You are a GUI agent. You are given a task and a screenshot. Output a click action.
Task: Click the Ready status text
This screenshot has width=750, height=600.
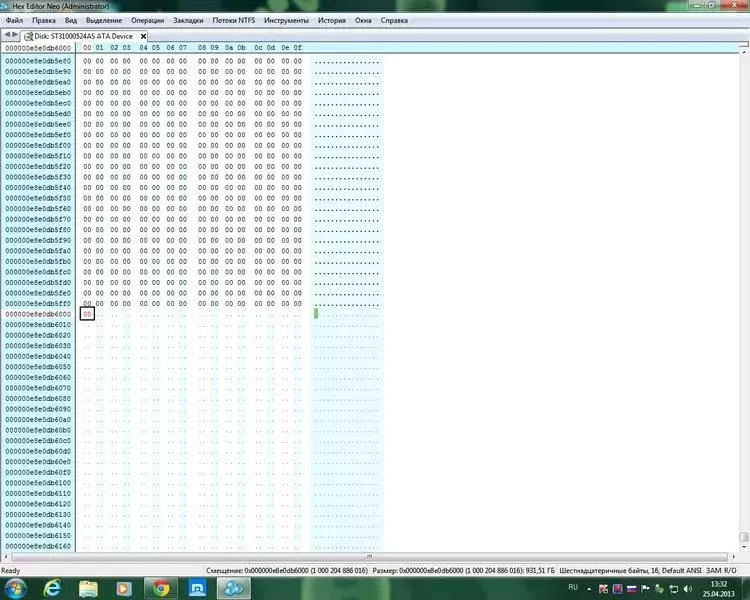(x=11, y=571)
